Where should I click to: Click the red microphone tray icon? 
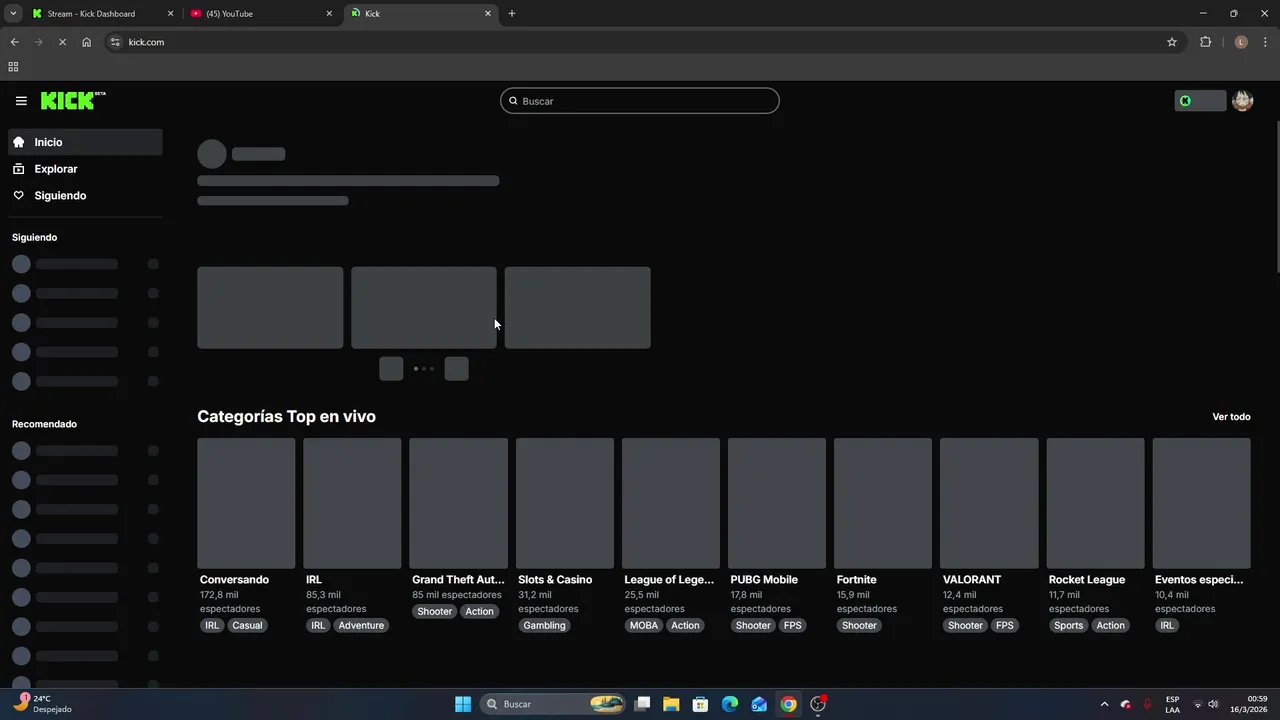[x=1147, y=704]
